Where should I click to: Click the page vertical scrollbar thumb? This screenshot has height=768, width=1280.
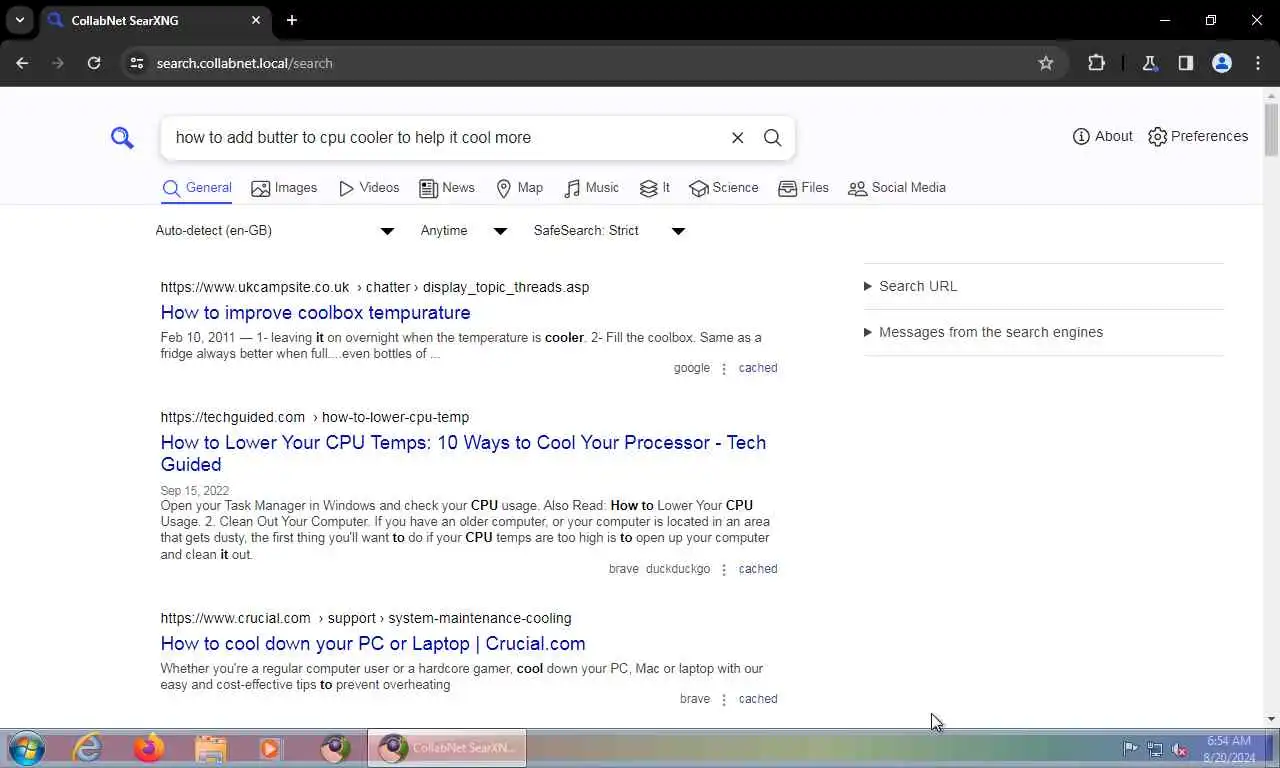[x=1271, y=130]
